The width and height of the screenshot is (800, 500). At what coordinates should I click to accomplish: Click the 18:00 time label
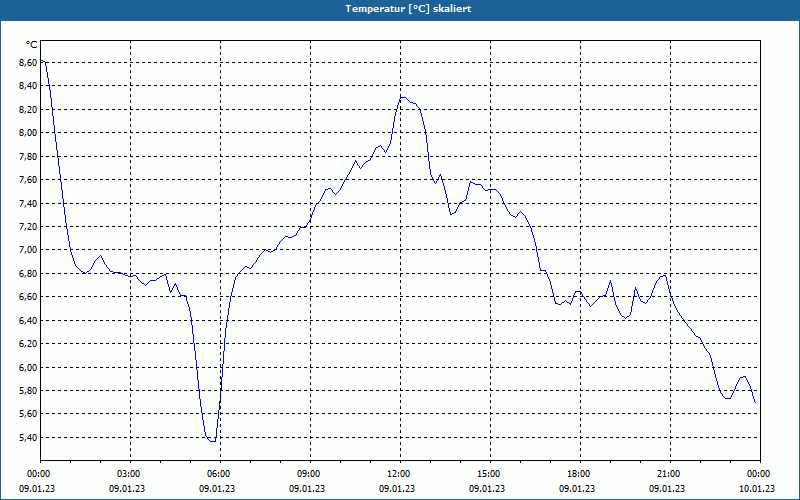point(580,474)
